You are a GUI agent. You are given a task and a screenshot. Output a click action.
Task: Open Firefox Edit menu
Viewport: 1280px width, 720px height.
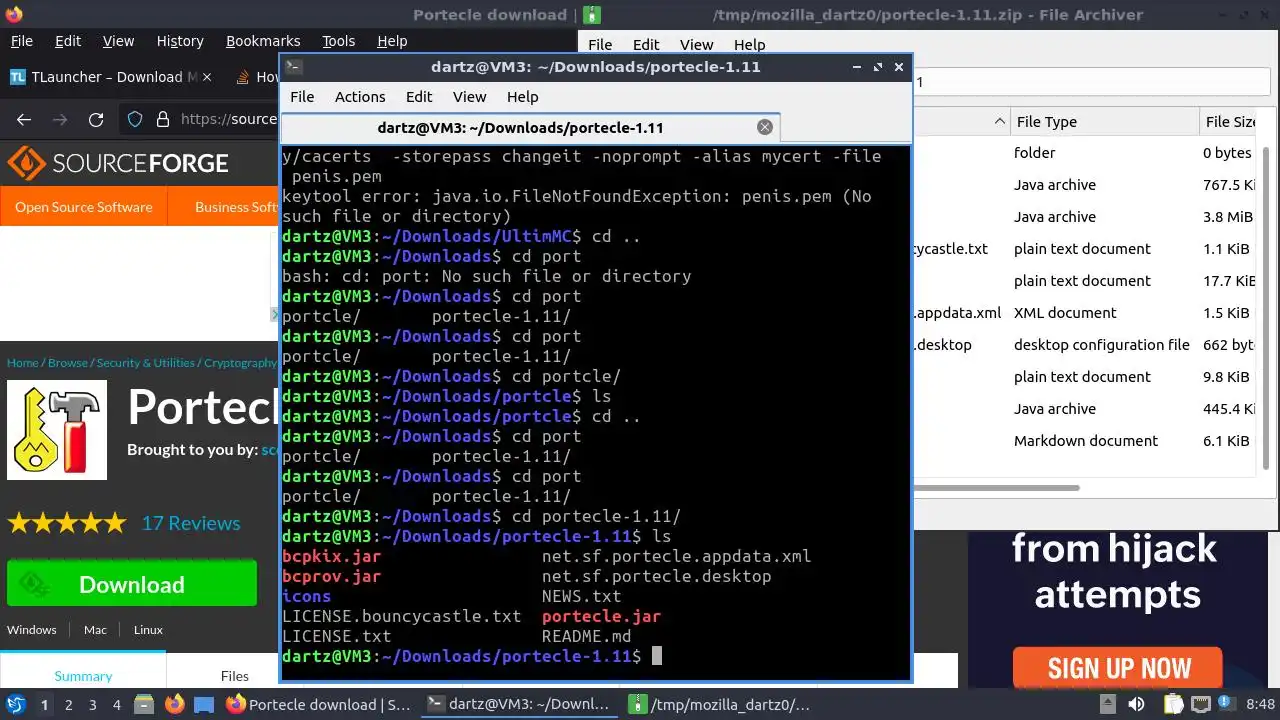[x=68, y=41]
